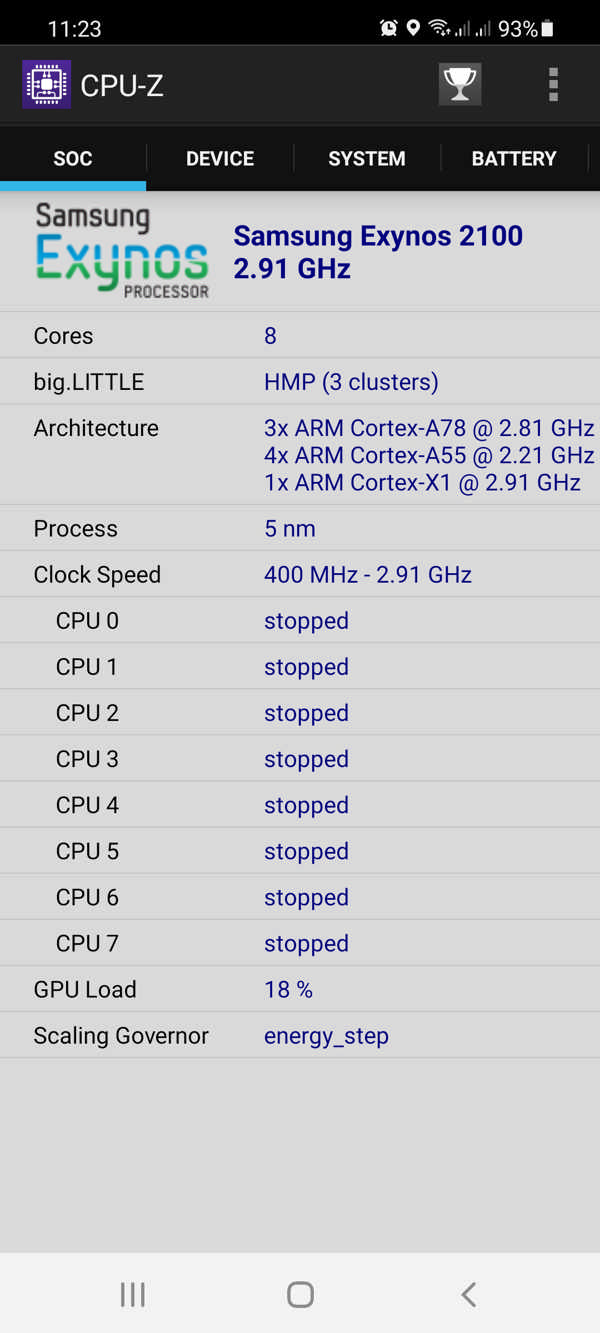
Task: Click the CPU-Z chip logo icon
Action: [46, 85]
